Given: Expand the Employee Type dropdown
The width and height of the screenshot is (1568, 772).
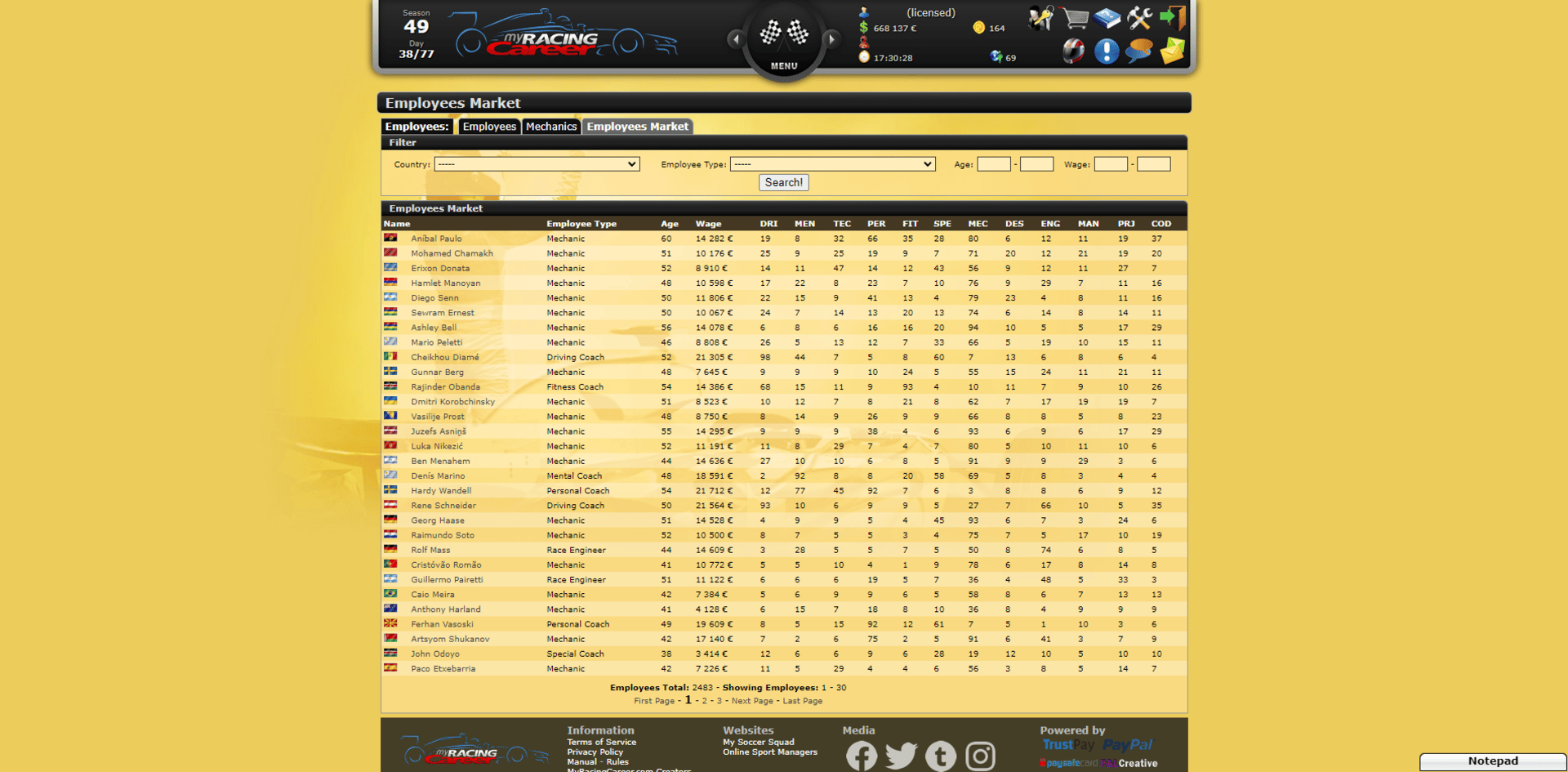Looking at the screenshot, I should point(832,164).
